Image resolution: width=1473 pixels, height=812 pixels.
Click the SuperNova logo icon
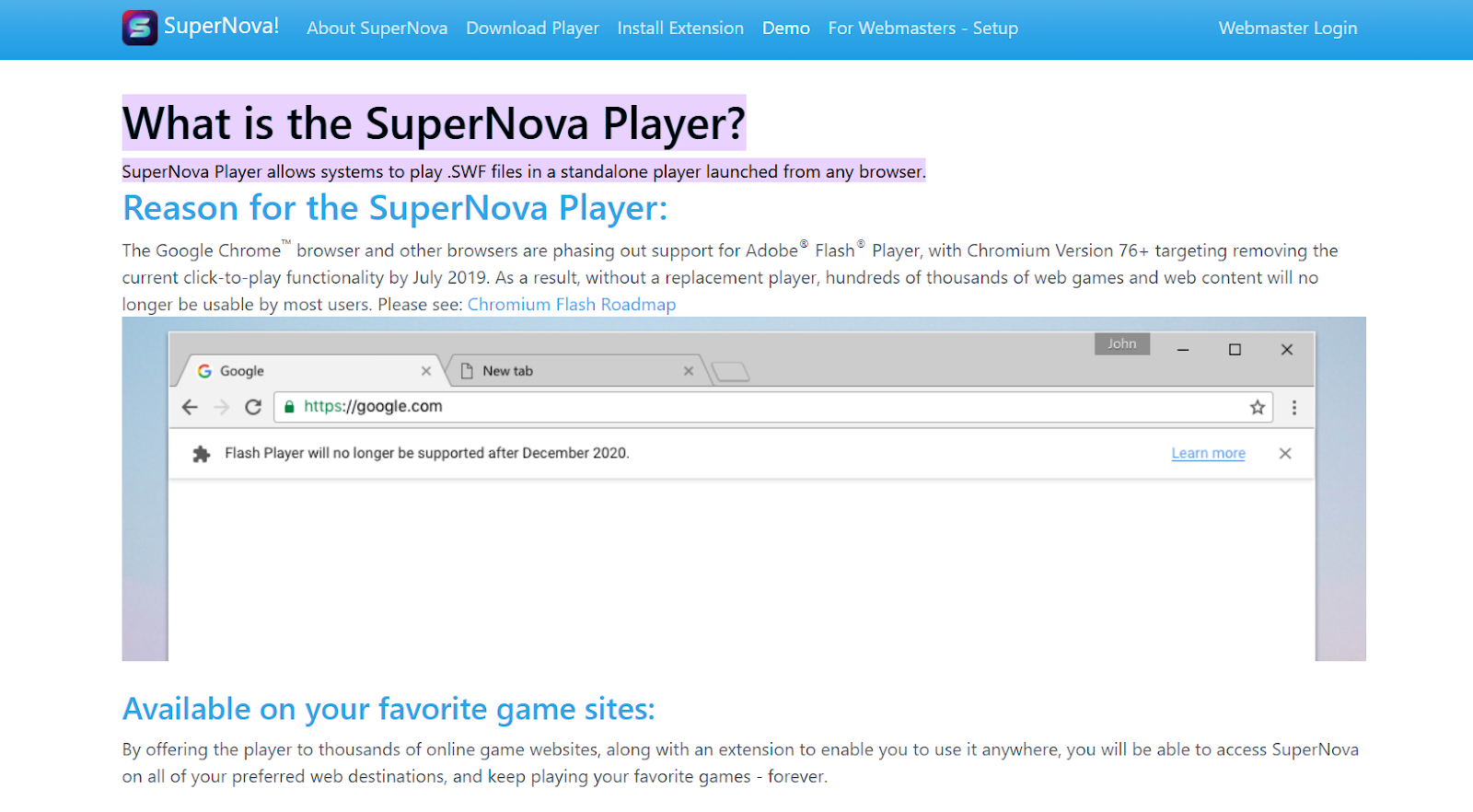(x=140, y=28)
